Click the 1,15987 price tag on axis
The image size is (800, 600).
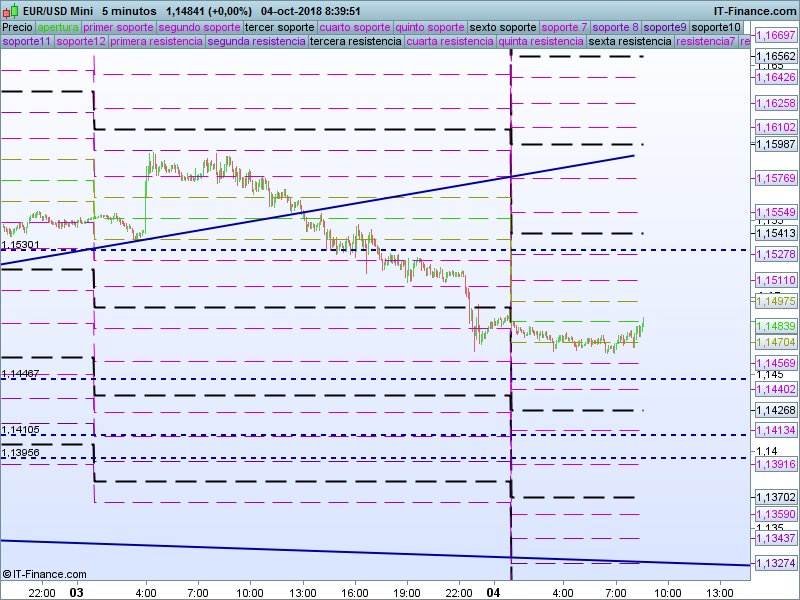click(776, 144)
